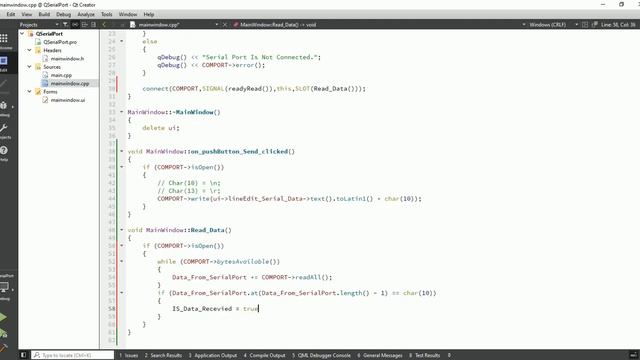Open the Projects view selector dropdown
The height and width of the screenshot is (360, 640).
coord(39,25)
